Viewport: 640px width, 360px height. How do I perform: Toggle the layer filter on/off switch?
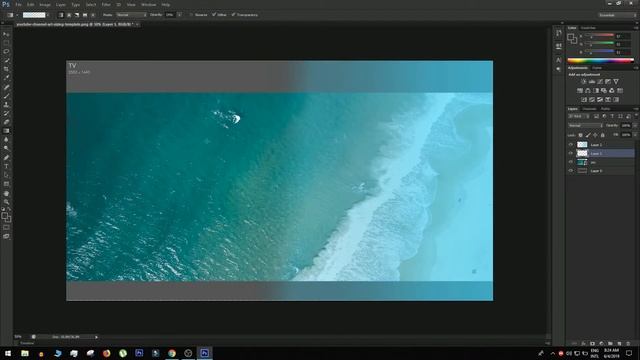tap(636, 116)
